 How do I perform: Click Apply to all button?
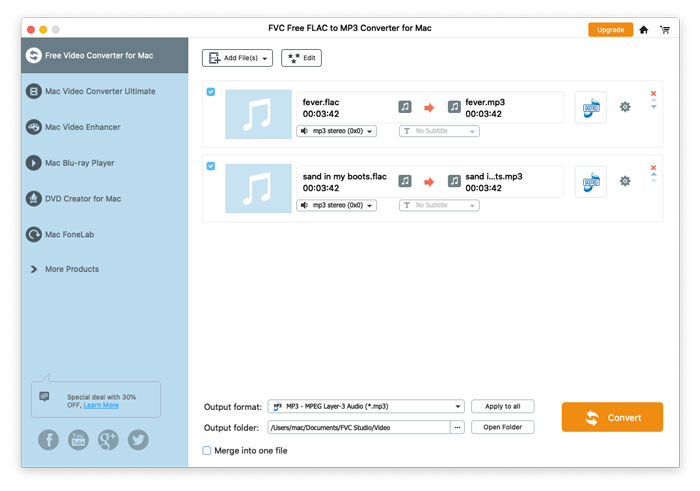click(x=503, y=406)
